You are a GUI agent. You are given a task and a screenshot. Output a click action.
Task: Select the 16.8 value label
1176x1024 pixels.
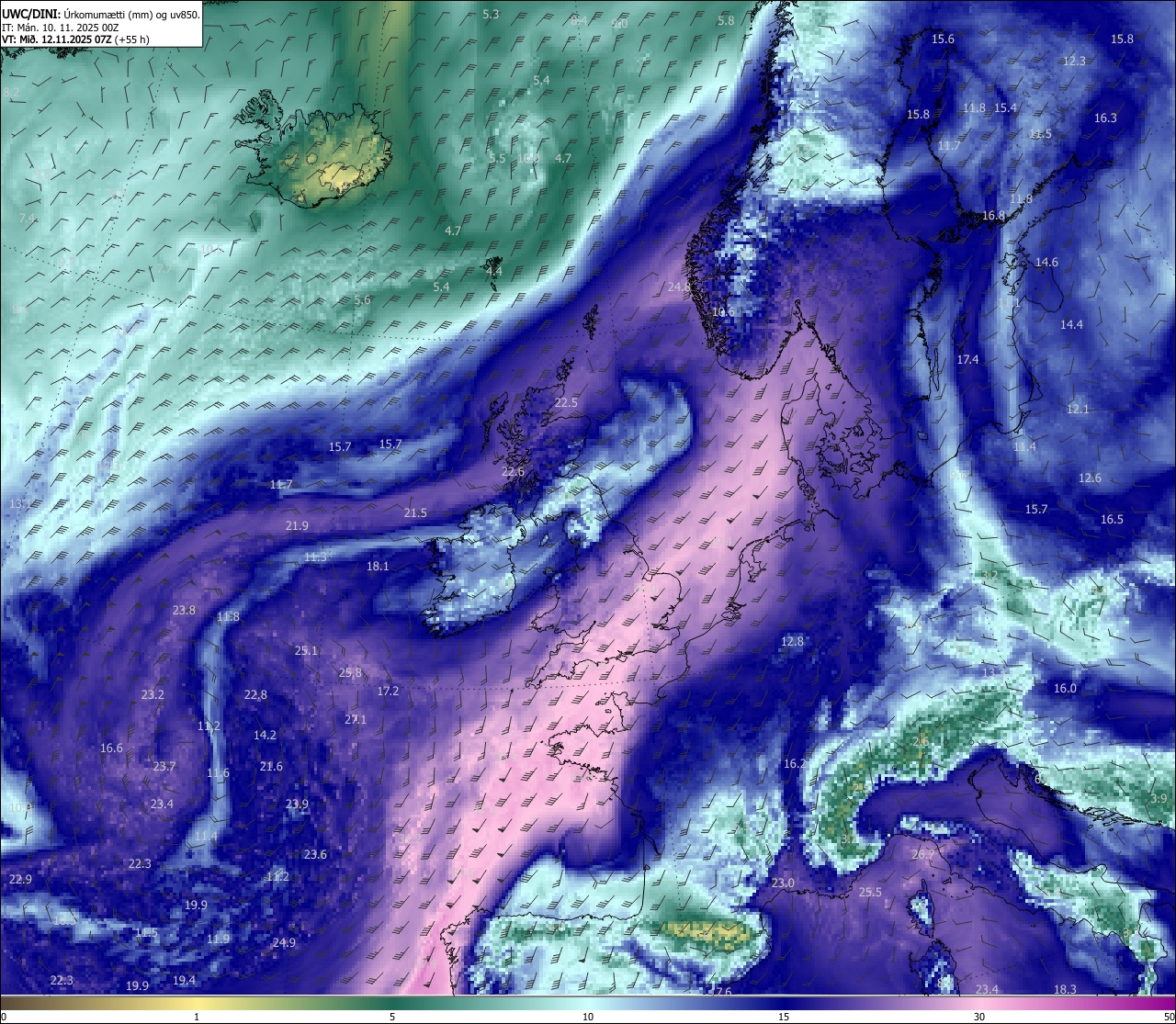993,216
